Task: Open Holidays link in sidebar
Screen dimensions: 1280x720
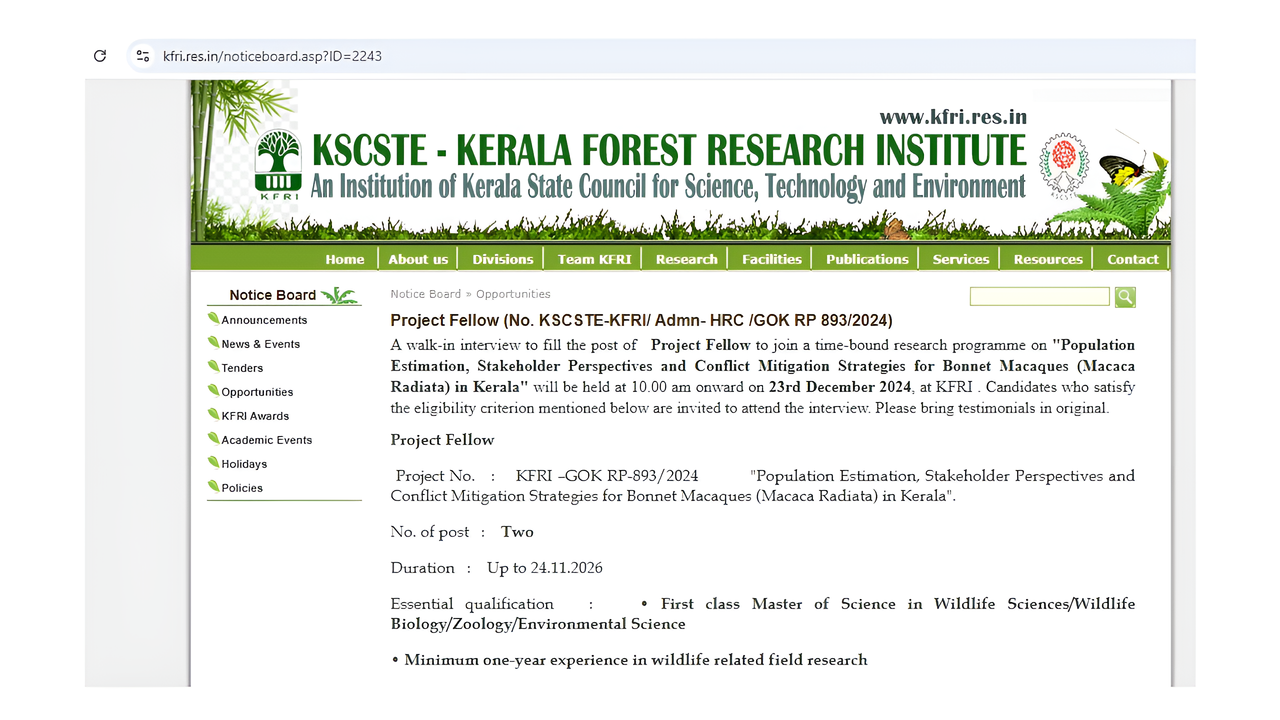Action: click(x=244, y=464)
